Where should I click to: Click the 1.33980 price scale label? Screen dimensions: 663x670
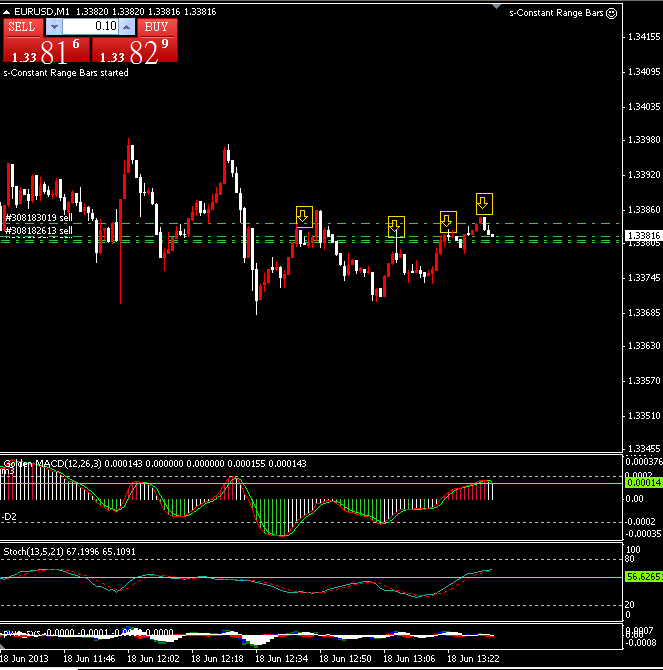pyautogui.click(x=644, y=140)
